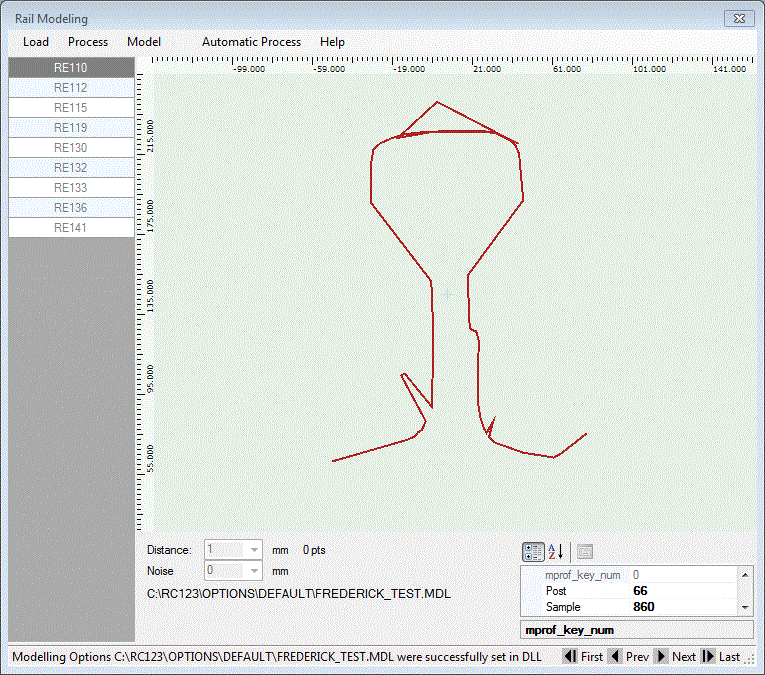Open the Help menu
The width and height of the screenshot is (765, 675).
tap(332, 42)
